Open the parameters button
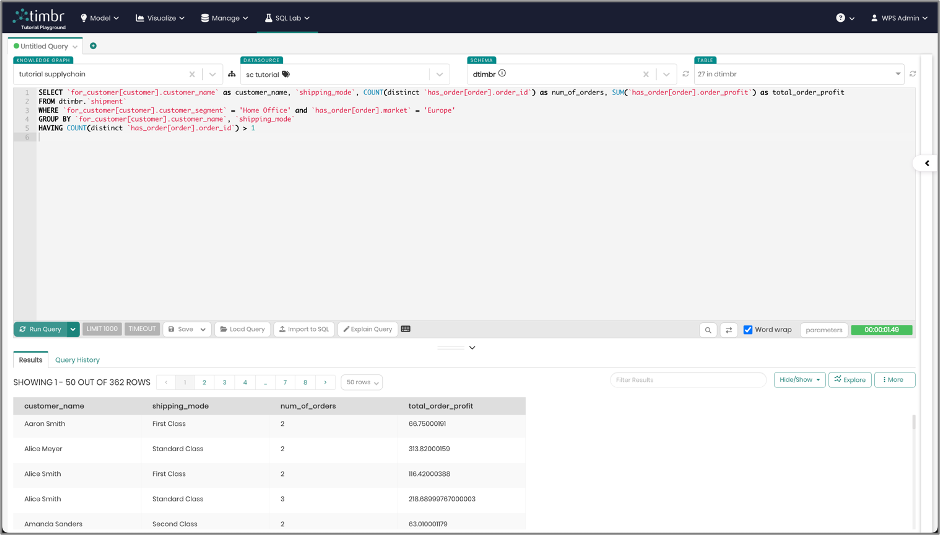The width and height of the screenshot is (940, 536). click(824, 330)
